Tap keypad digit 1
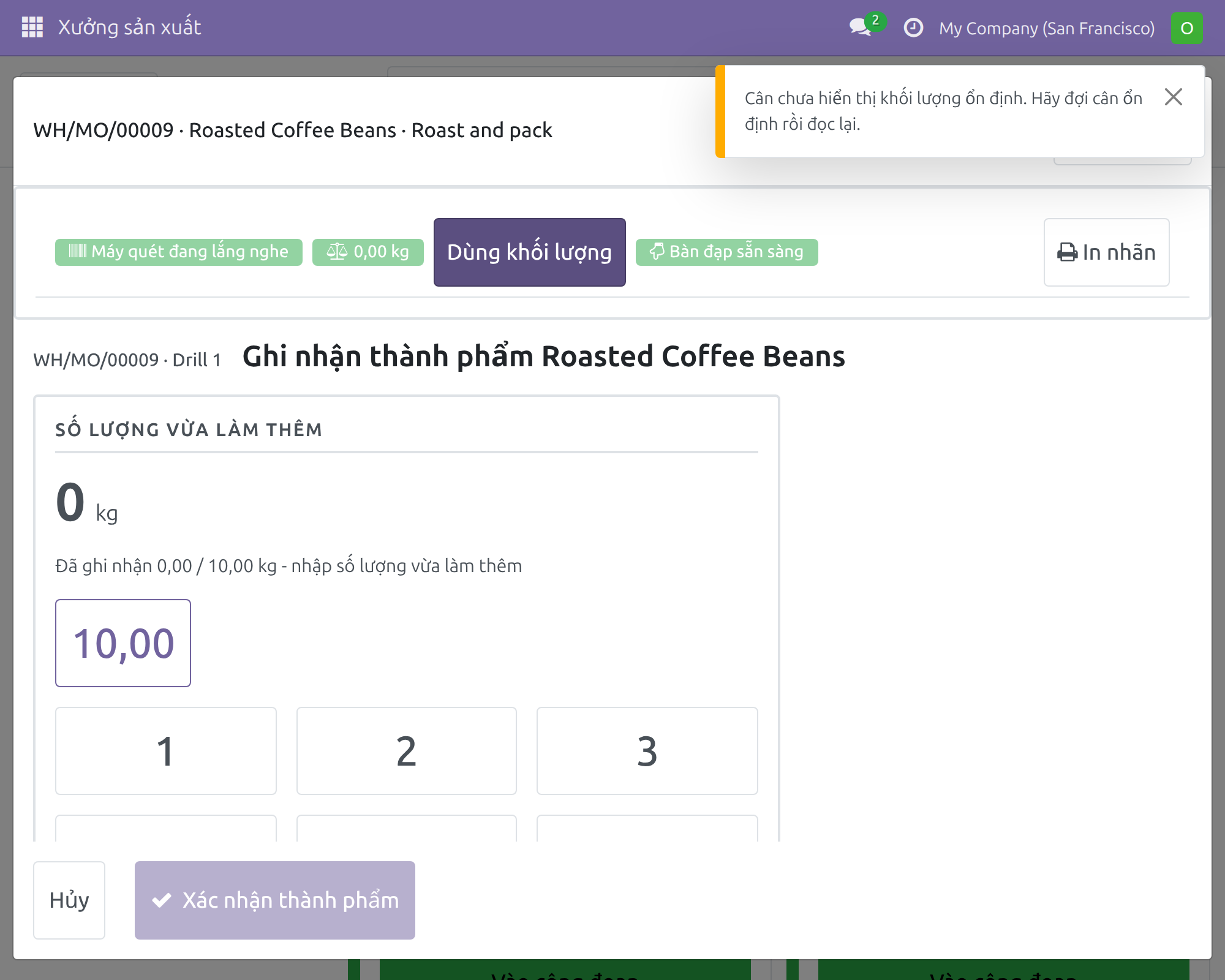This screenshot has height=980, width=1225. pos(165,751)
